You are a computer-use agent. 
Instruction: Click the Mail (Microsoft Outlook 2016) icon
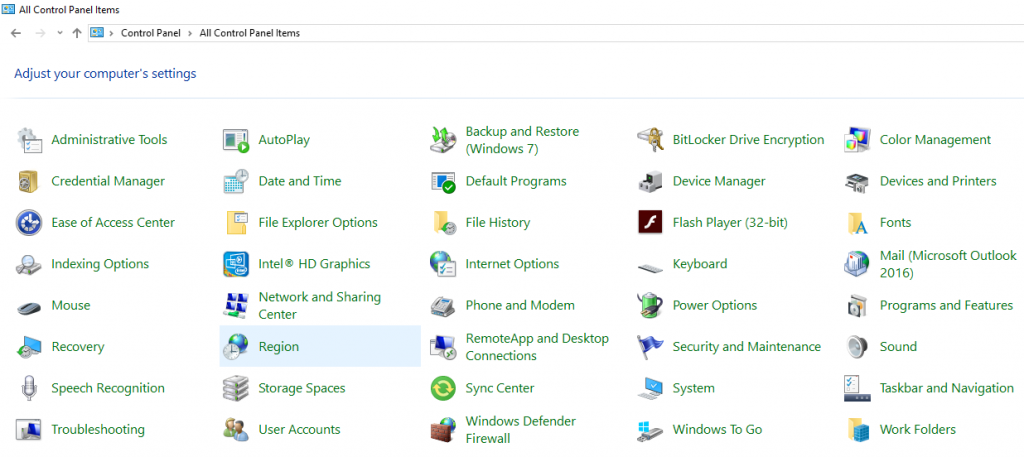[857, 264]
